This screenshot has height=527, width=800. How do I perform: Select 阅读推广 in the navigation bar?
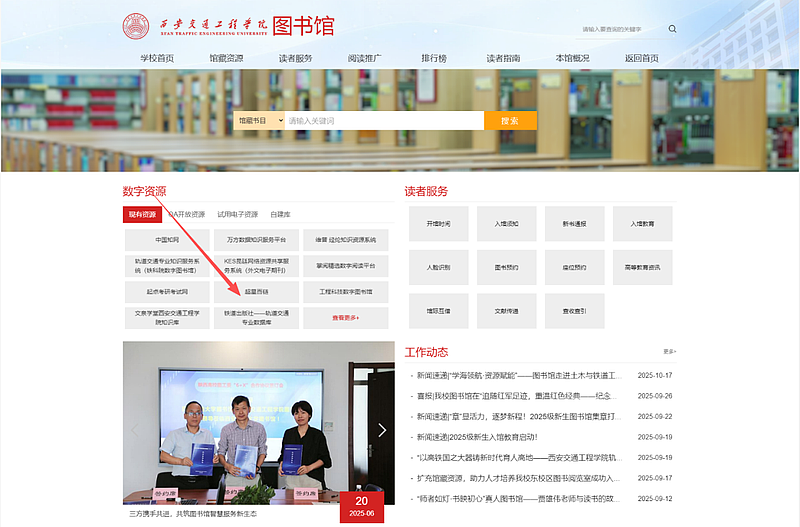(364, 58)
